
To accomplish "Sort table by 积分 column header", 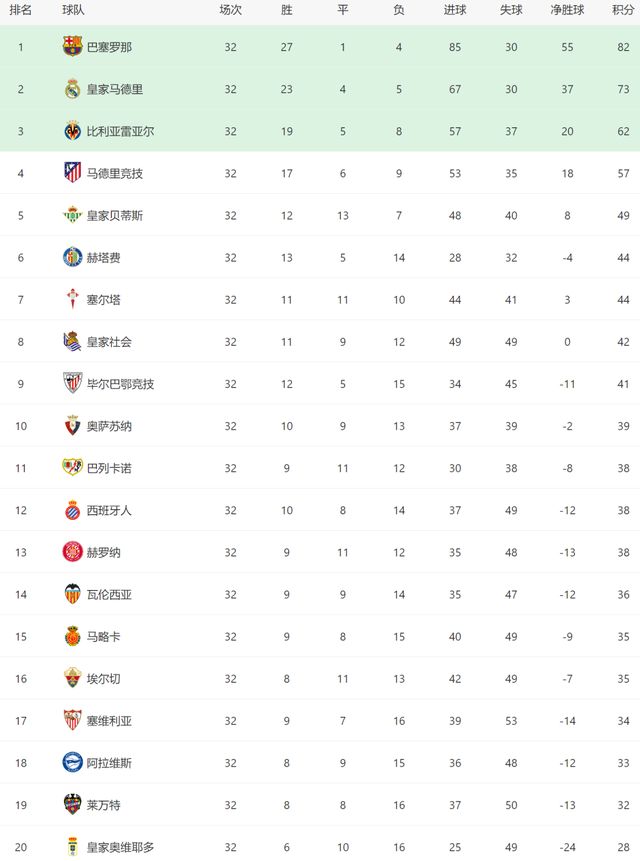I will (622, 10).
